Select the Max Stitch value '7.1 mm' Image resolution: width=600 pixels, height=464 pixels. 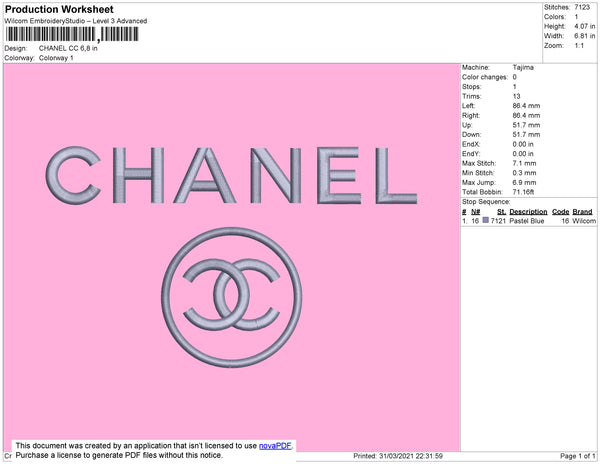coord(525,163)
